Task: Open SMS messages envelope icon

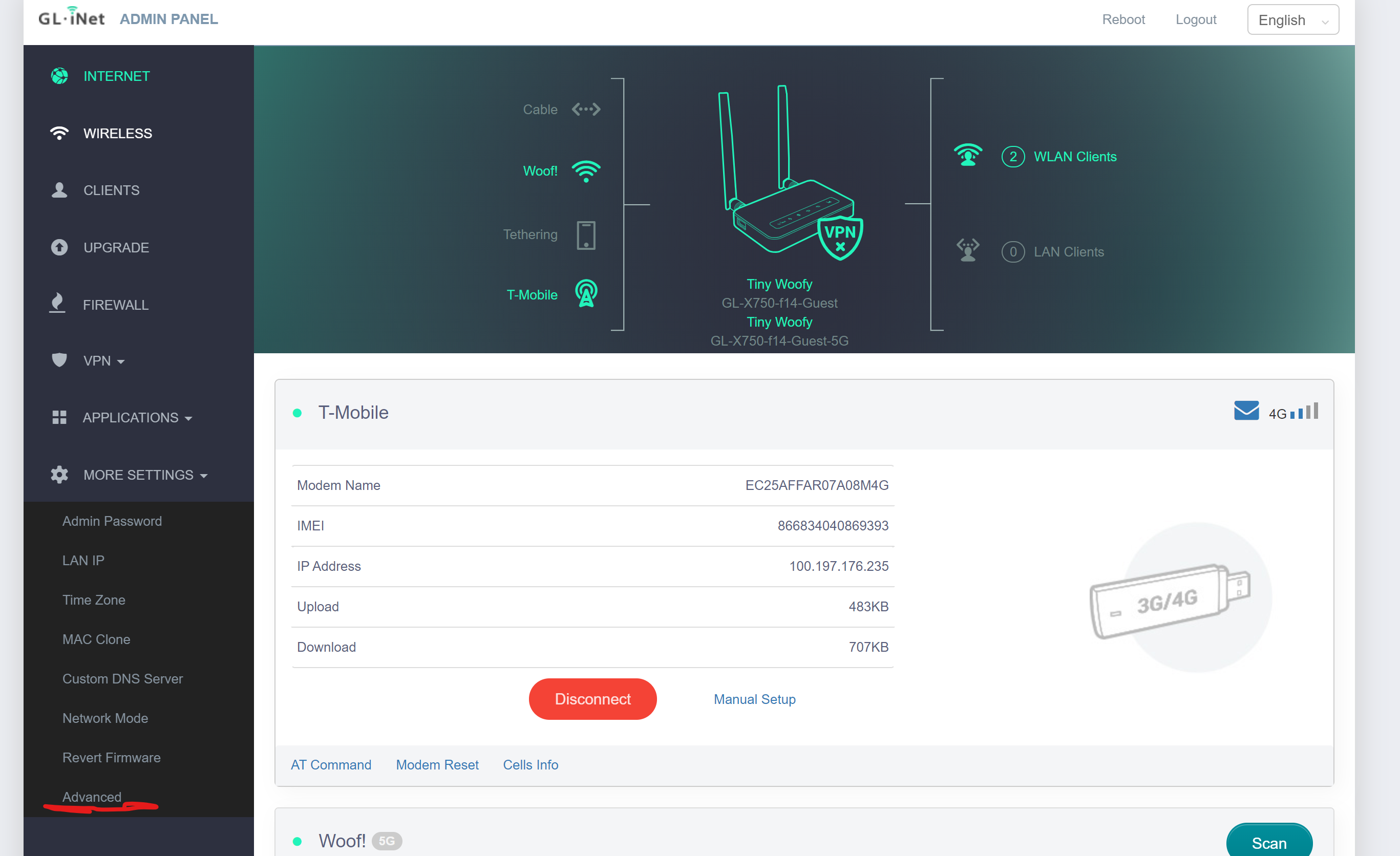Action: pos(1246,411)
